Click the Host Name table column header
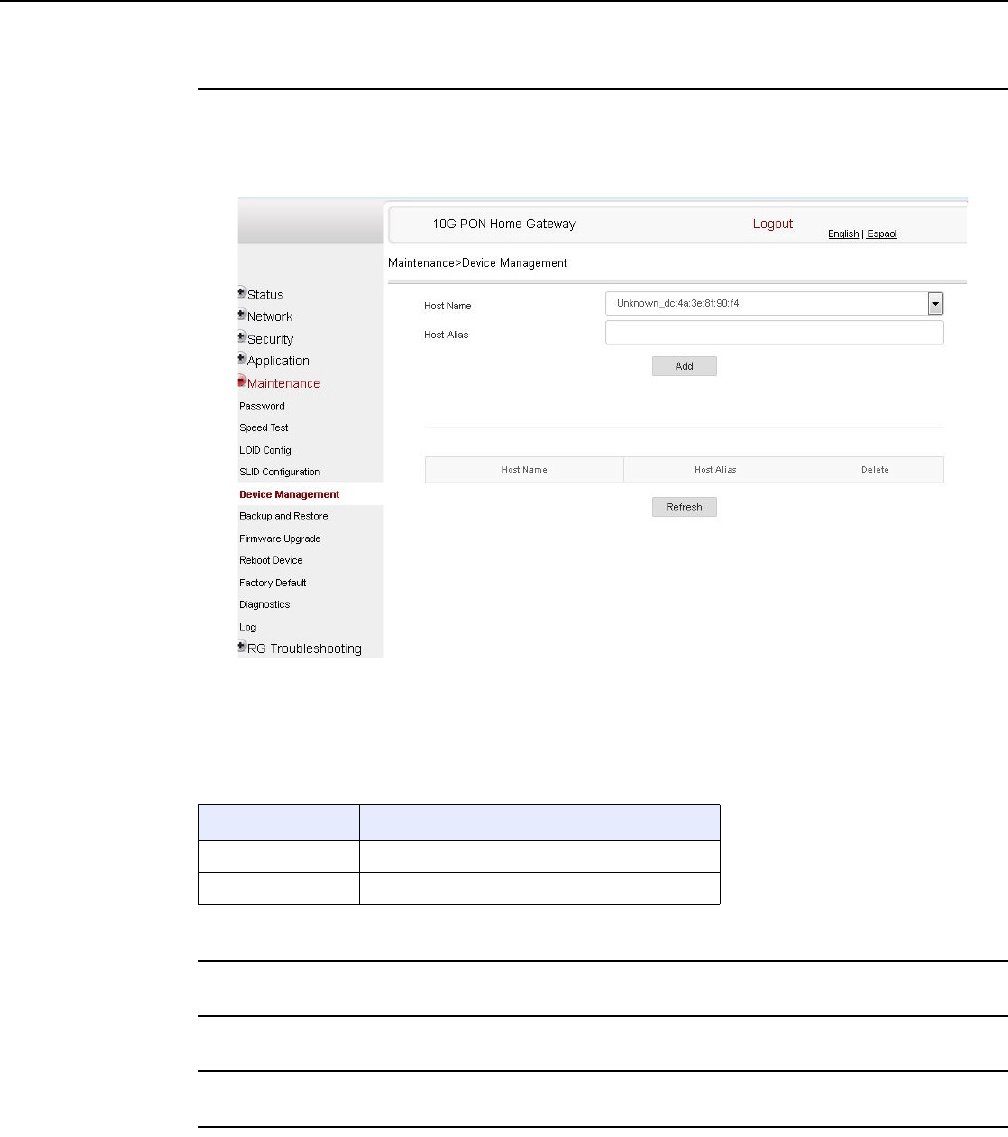 pyautogui.click(x=524, y=470)
